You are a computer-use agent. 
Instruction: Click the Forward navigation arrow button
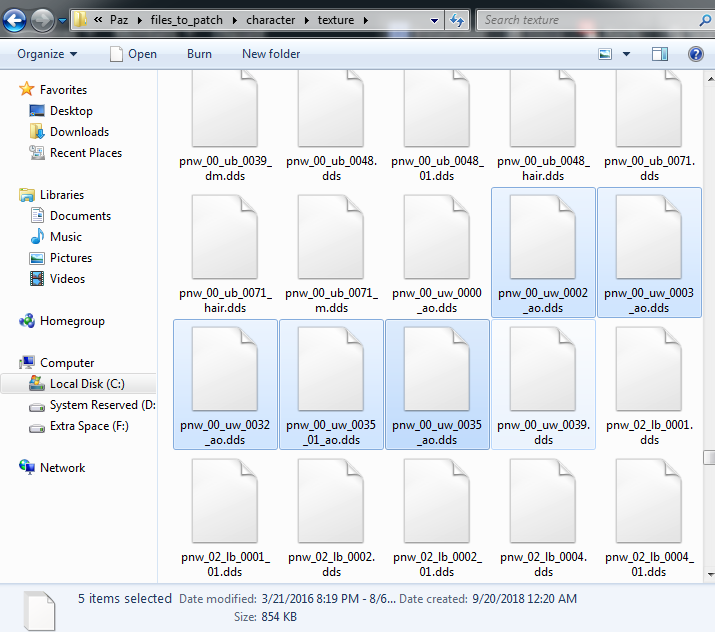[x=43, y=20]
